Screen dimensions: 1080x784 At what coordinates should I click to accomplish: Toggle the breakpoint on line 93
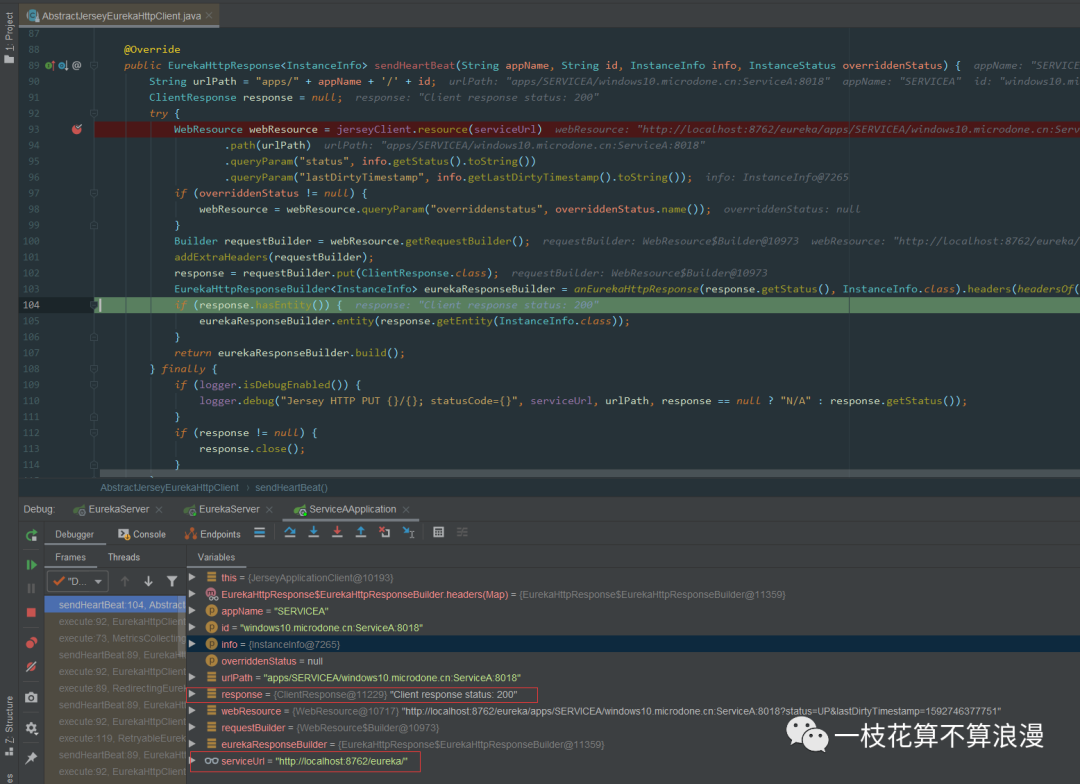click(x=77, y=129)
